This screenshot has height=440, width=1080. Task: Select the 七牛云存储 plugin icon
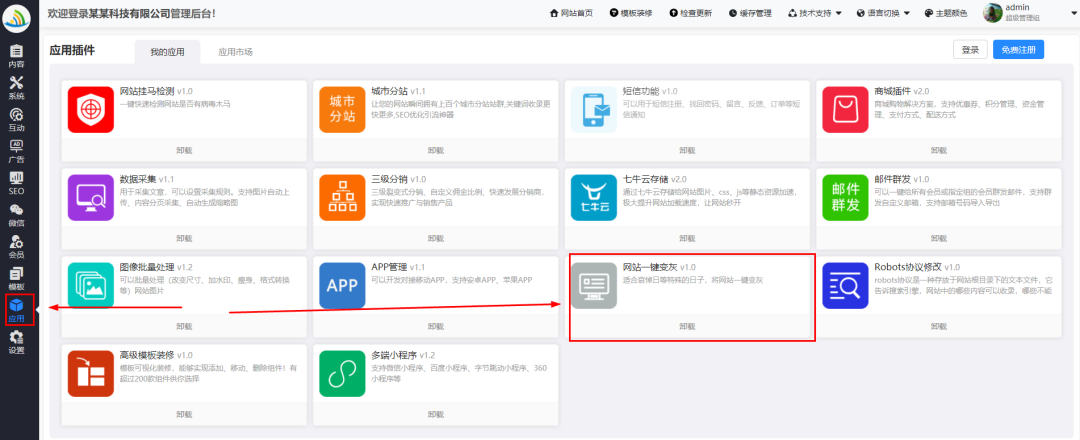[594, 196]
